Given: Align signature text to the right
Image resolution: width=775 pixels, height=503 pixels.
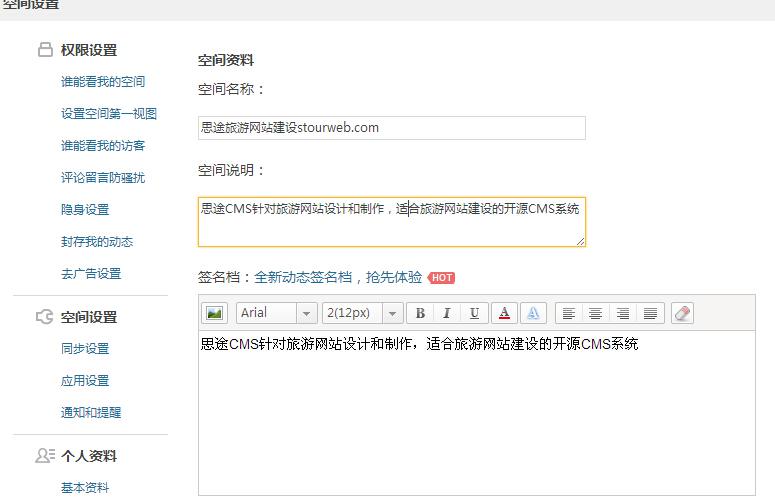Looking at the screenshot, I should pyautogui.click(x=622, y=313).
